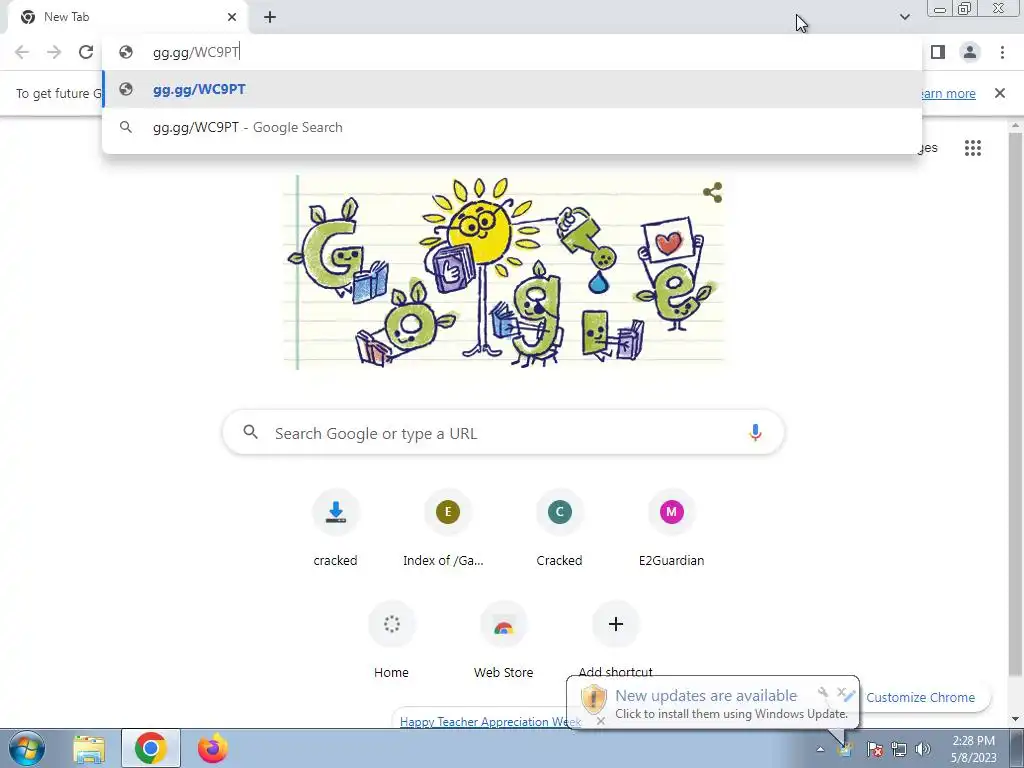1024x768 pixels.
Task: Open the Chrome three-dot menu
Action: [1002, 52]
